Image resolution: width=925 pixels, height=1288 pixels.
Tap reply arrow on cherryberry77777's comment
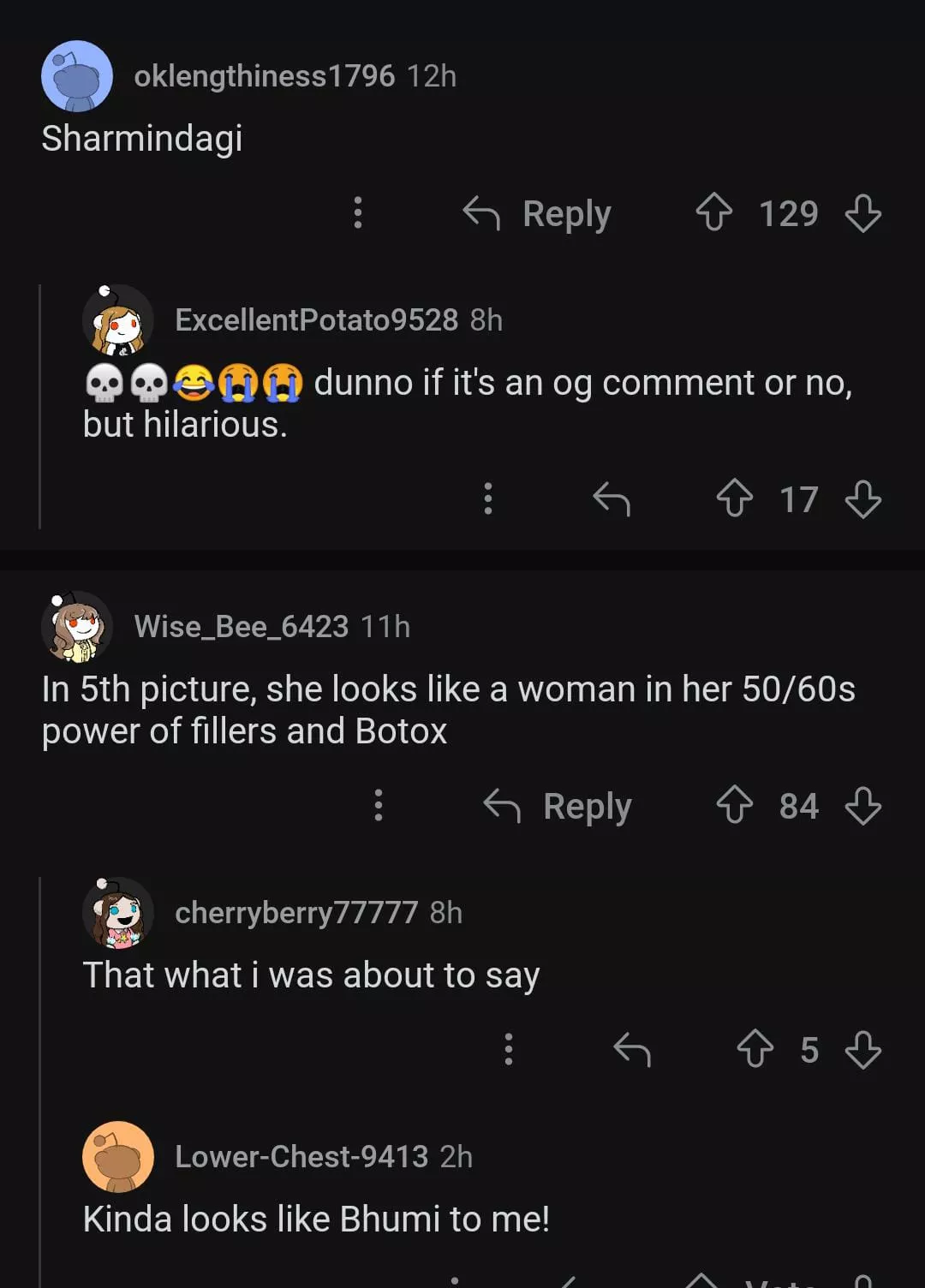(632, 1049)
